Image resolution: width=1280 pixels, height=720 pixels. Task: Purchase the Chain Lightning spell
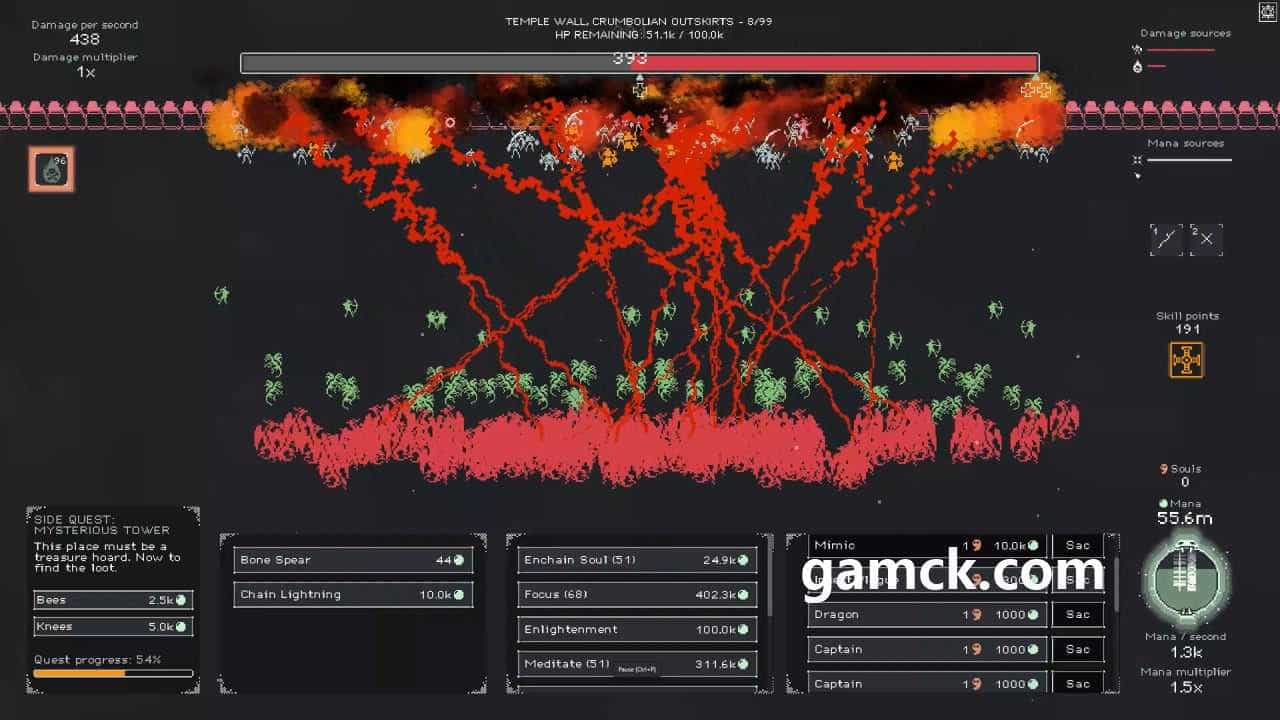point(353,595)
